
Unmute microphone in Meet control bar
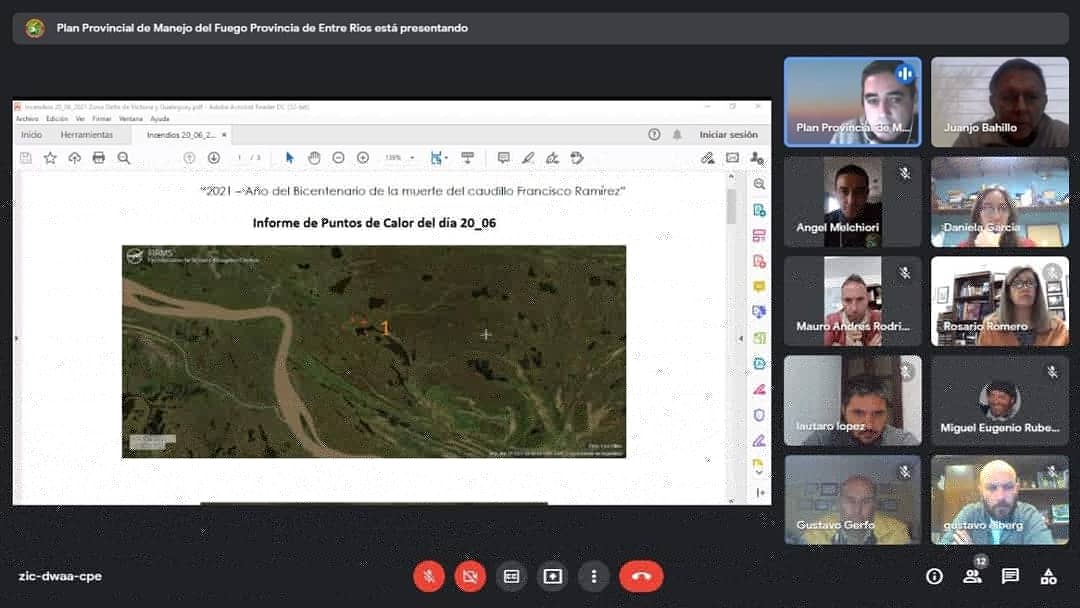point(428,576)
